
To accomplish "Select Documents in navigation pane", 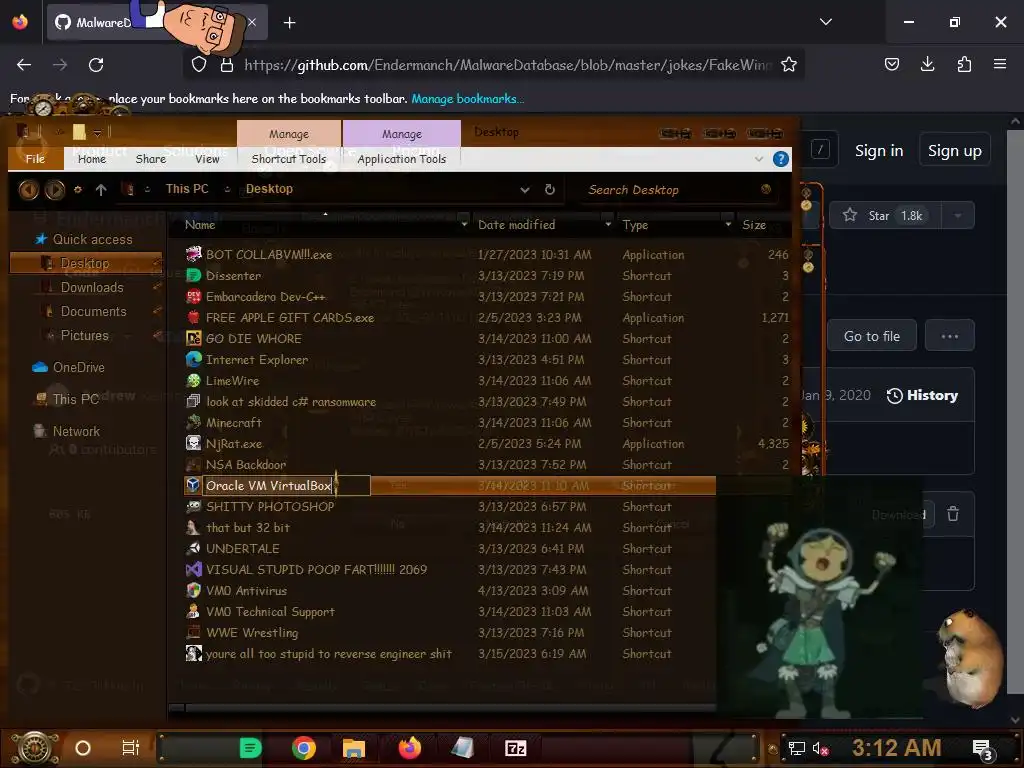I will point(93,312).
